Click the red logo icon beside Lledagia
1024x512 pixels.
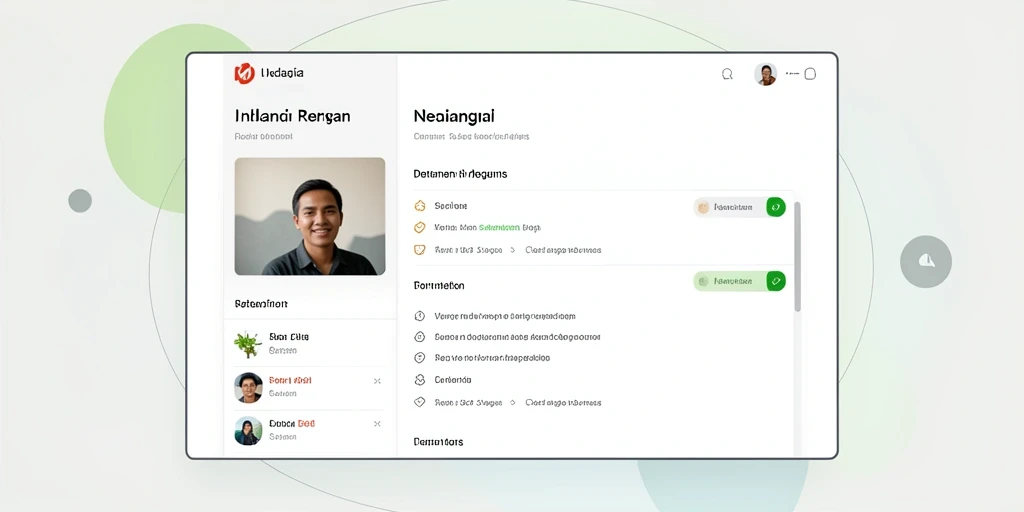[x=244, y=73]
